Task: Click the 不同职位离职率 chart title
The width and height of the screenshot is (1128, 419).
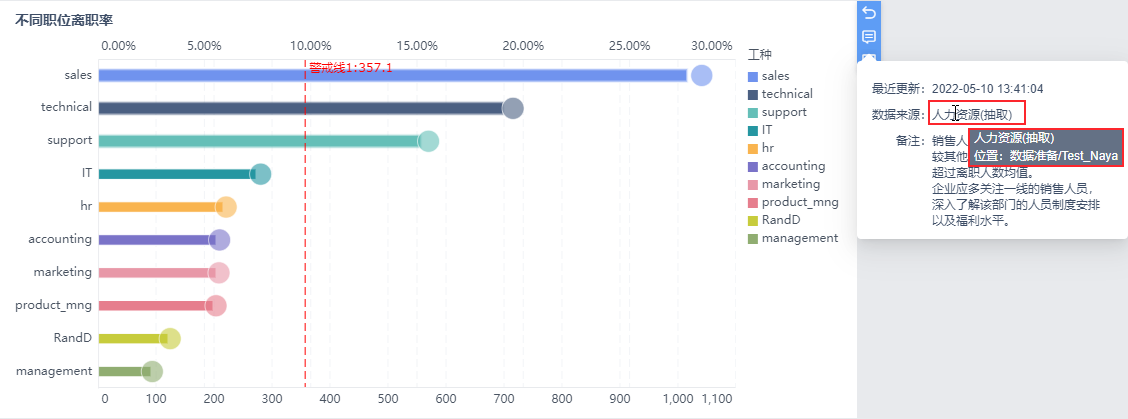Action: tap(63, 19)
